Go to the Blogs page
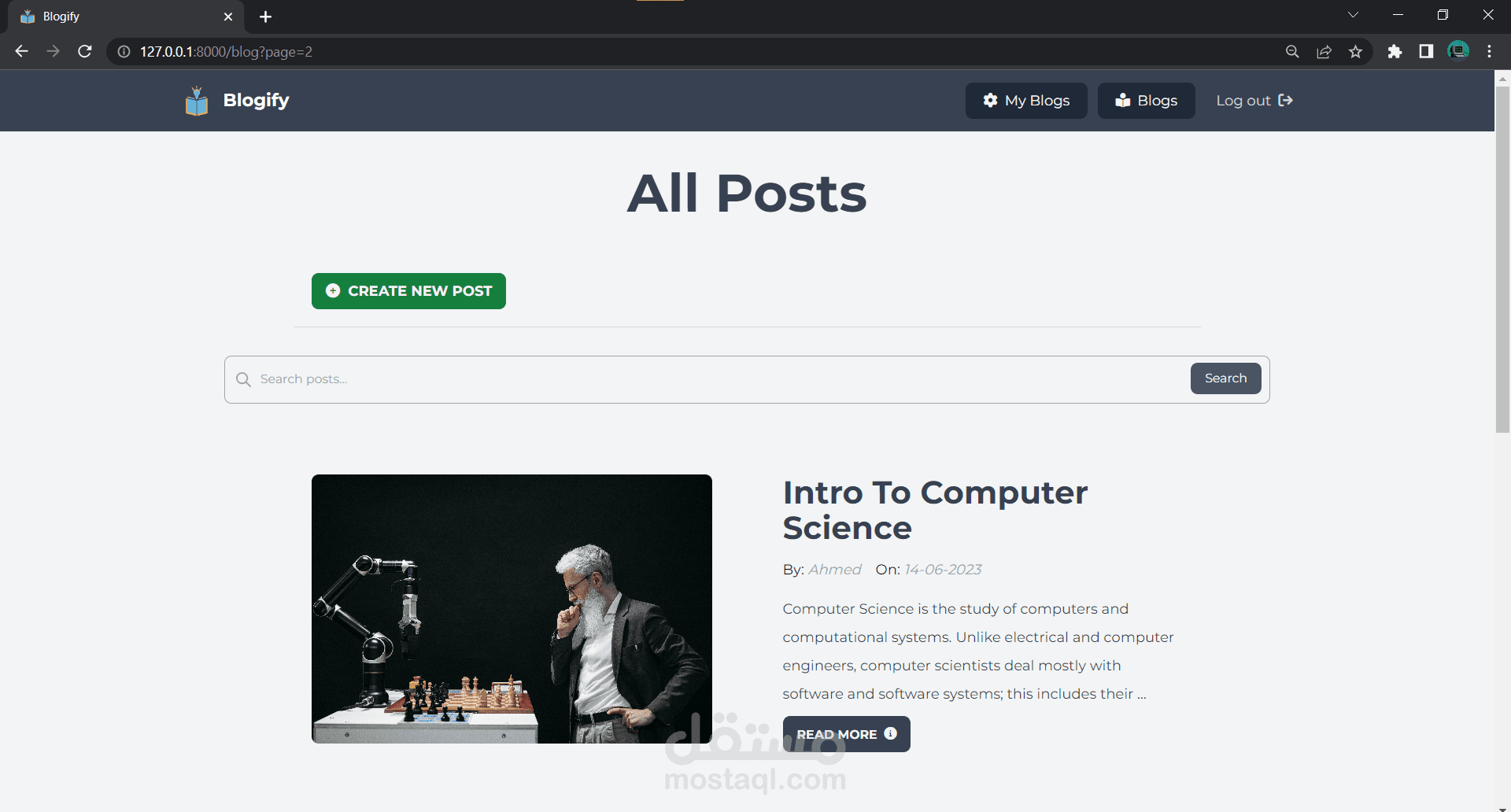 [x=1146, y=101]
